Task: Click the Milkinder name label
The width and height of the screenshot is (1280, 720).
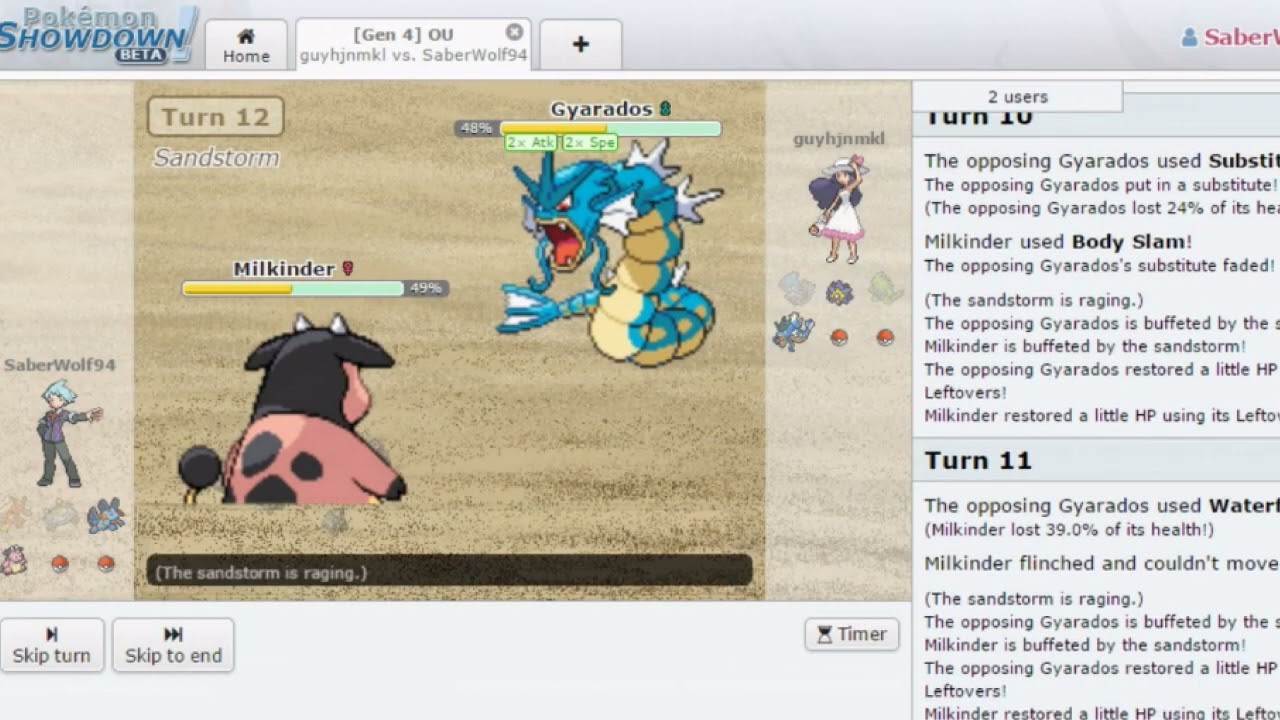Action: click(x=284, y=269)
